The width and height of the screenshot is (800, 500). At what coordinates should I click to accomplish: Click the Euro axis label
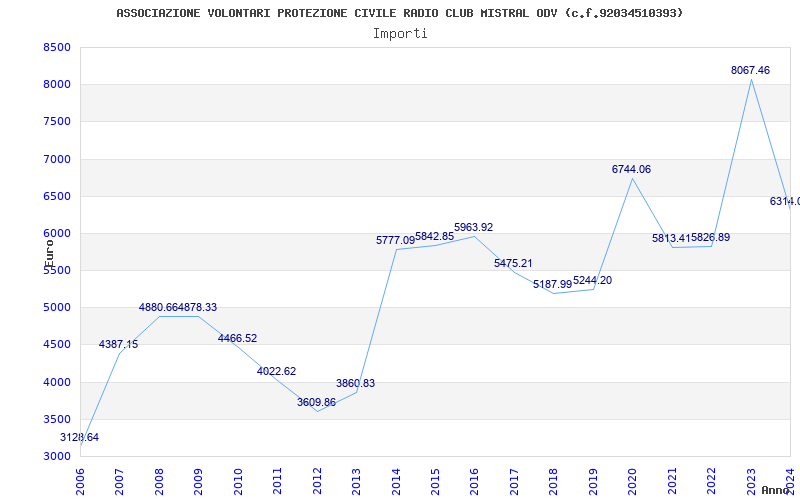(49, 254)
